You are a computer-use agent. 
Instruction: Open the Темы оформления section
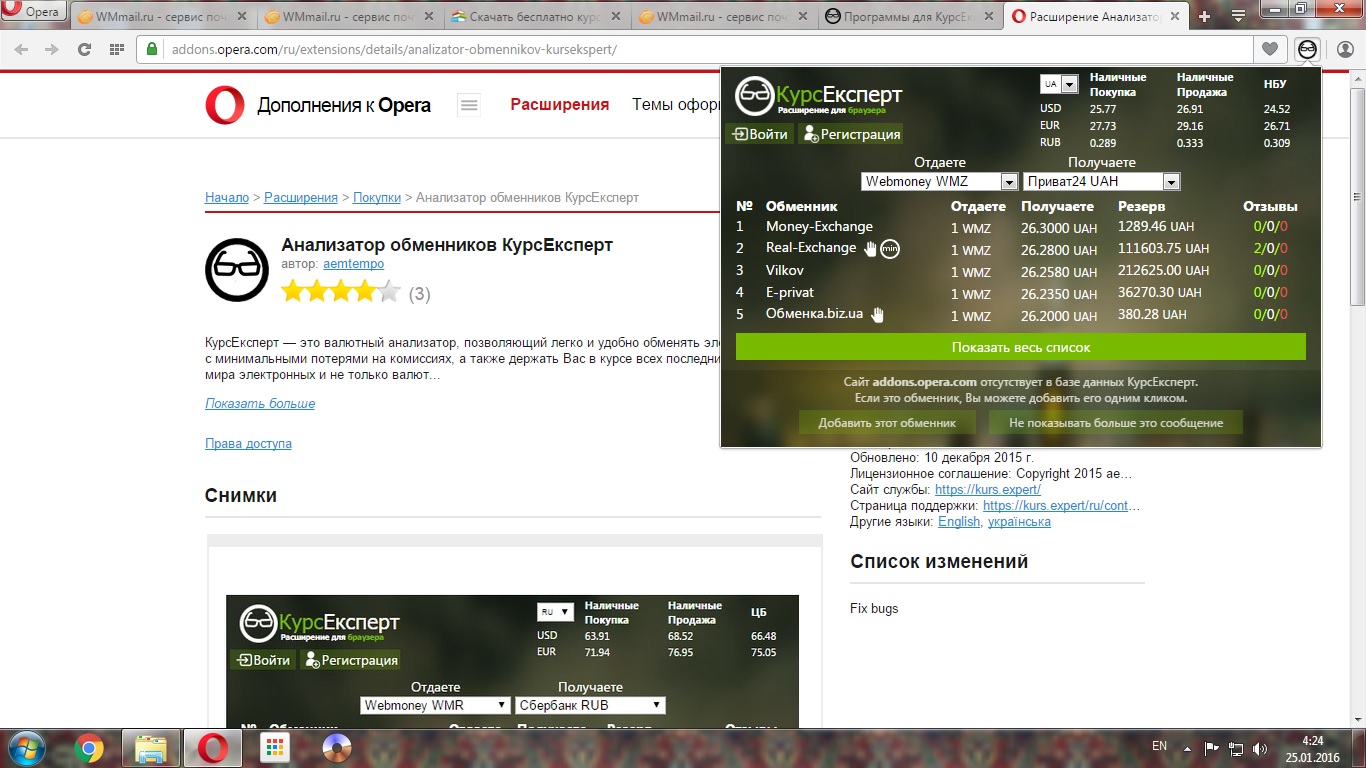(x=676, y=104)
